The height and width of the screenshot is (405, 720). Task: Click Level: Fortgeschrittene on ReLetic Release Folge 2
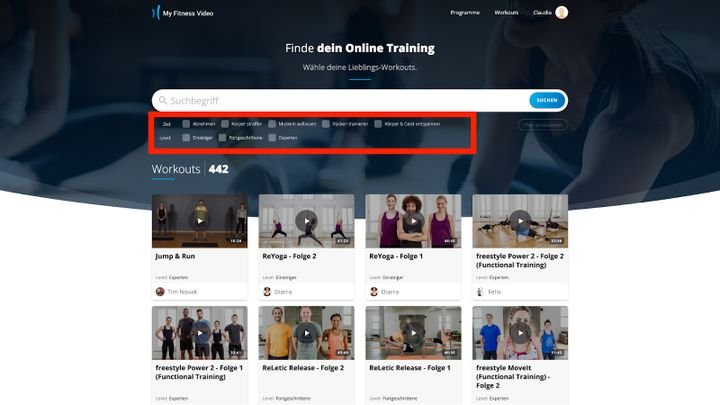click(x=287, y=398)
